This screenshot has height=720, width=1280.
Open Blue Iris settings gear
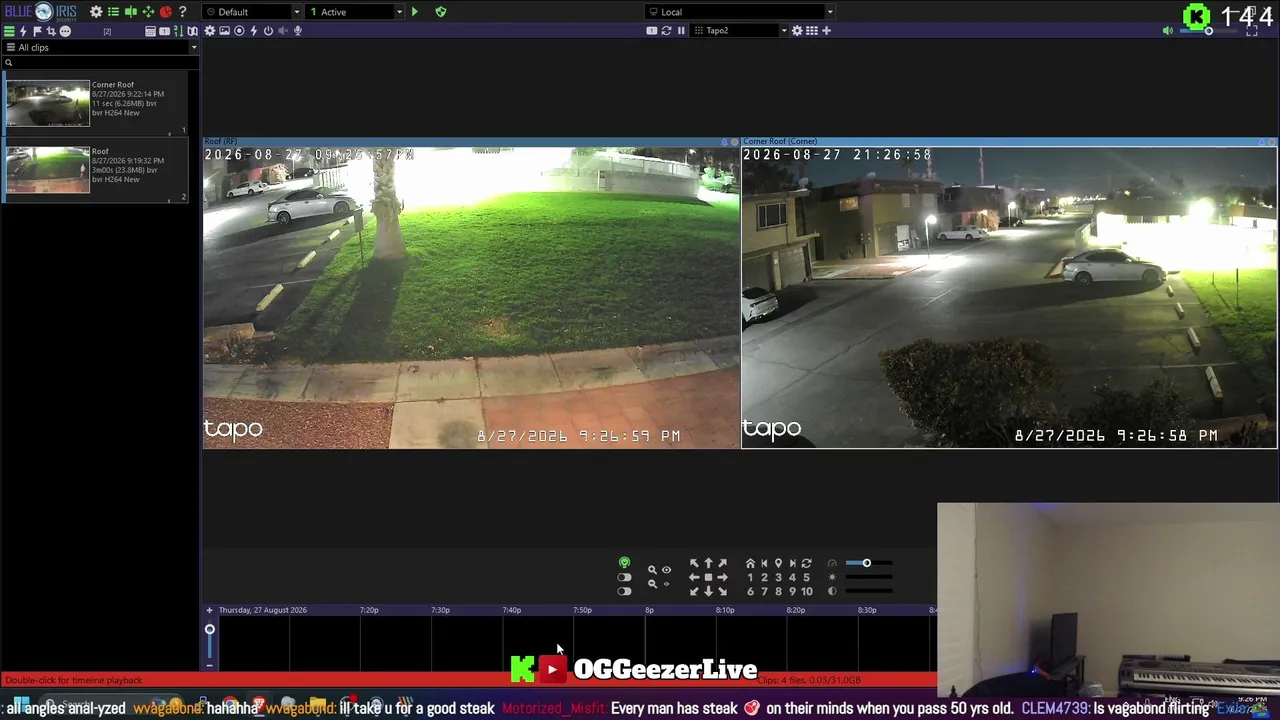(x=96, y=12)
